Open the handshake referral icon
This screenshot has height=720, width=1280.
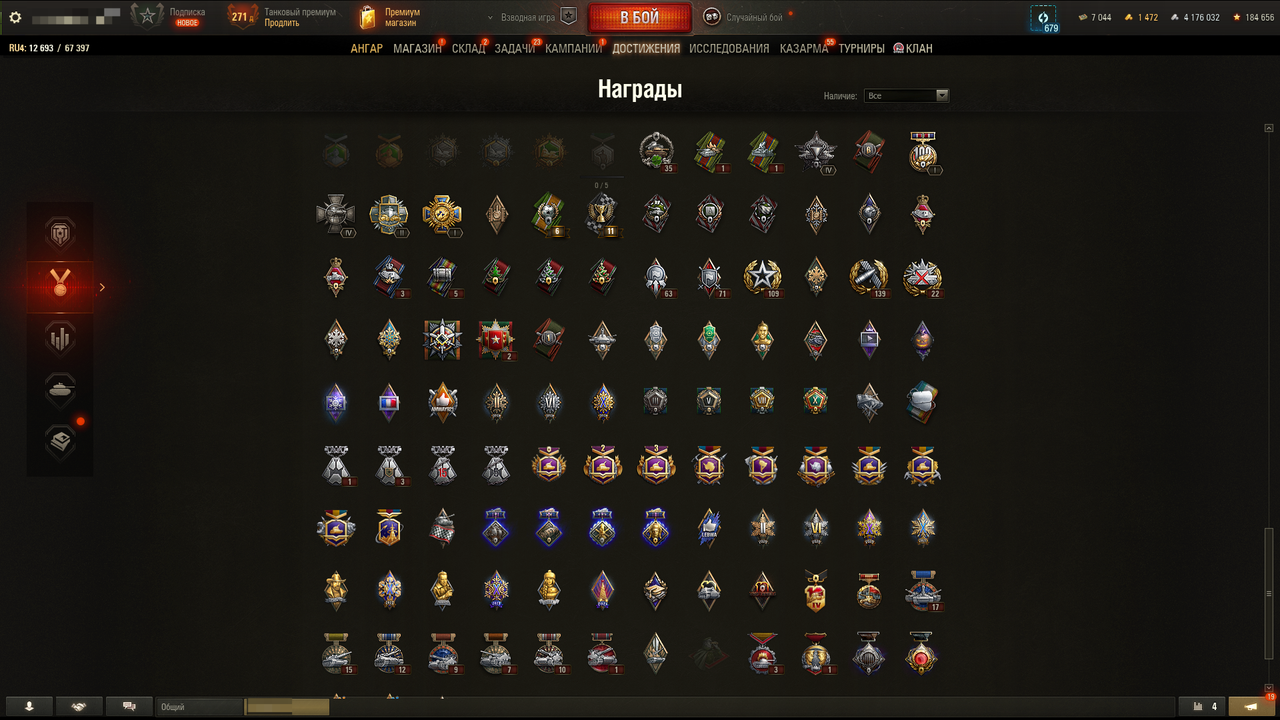tap(79, 706)
